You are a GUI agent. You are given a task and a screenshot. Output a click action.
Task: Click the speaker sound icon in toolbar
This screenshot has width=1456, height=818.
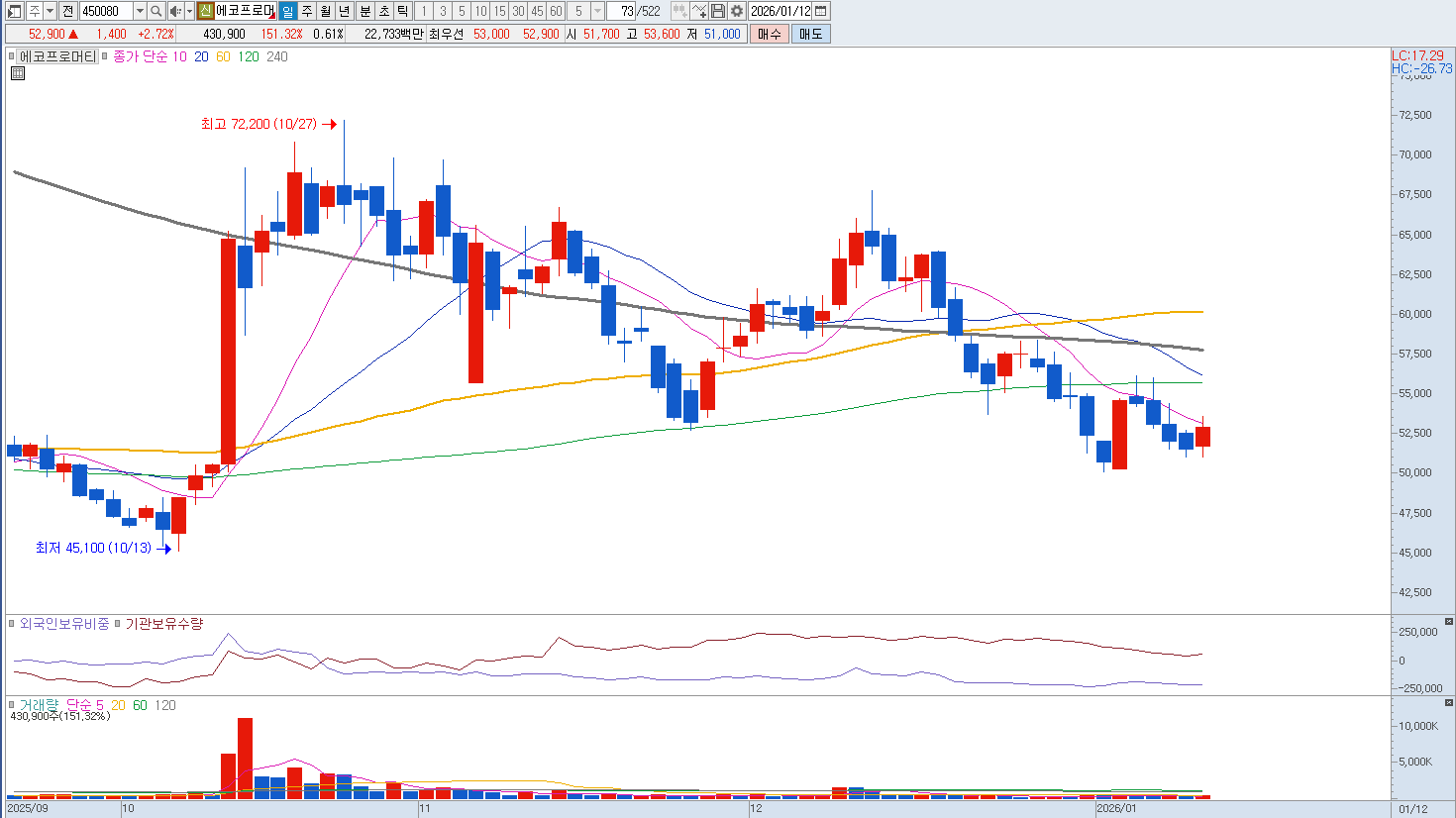[x=175, y=11]
